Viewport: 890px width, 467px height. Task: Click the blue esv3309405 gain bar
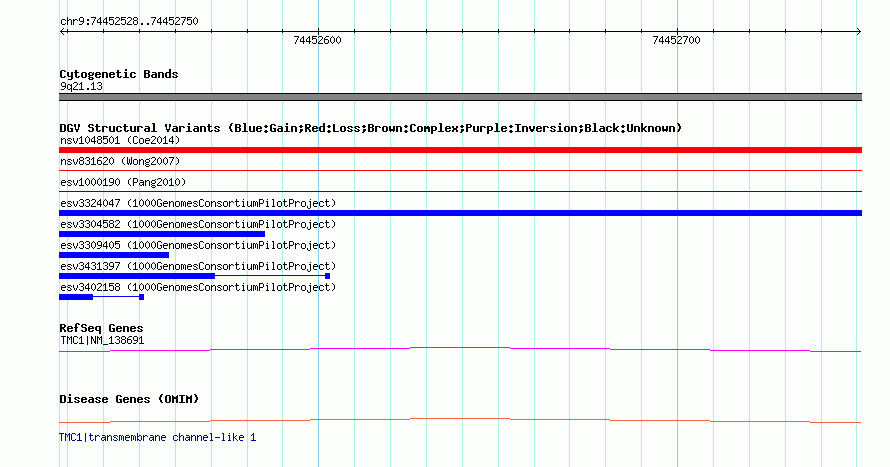[x=114, y=255]
